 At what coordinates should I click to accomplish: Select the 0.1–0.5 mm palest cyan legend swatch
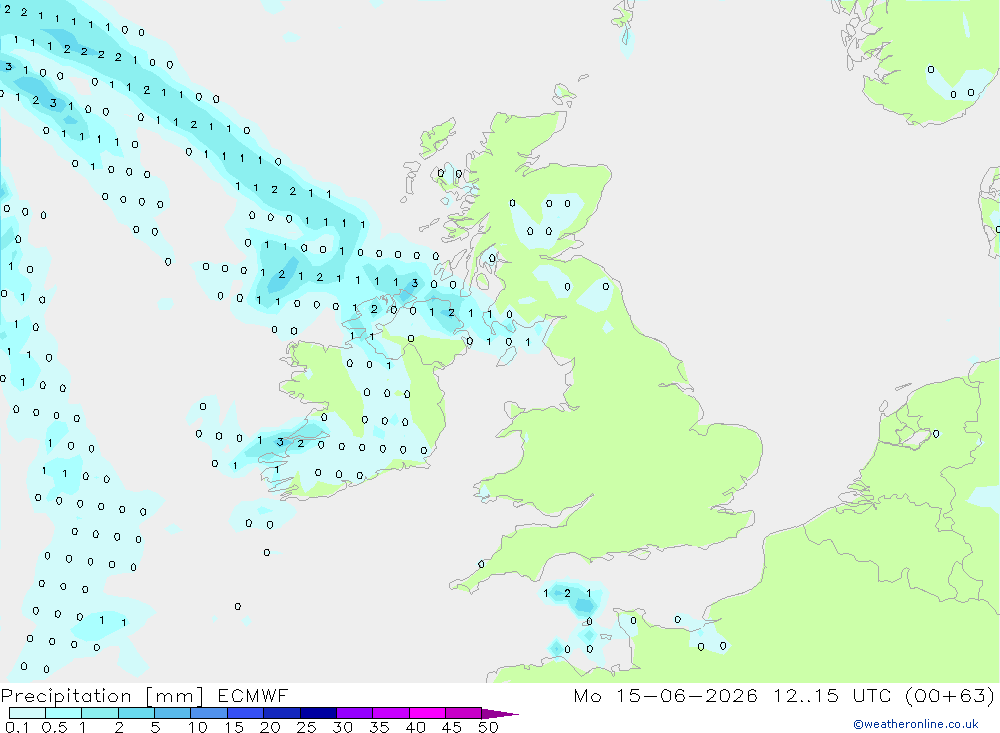pyautogui.click(x=27, y=713)
